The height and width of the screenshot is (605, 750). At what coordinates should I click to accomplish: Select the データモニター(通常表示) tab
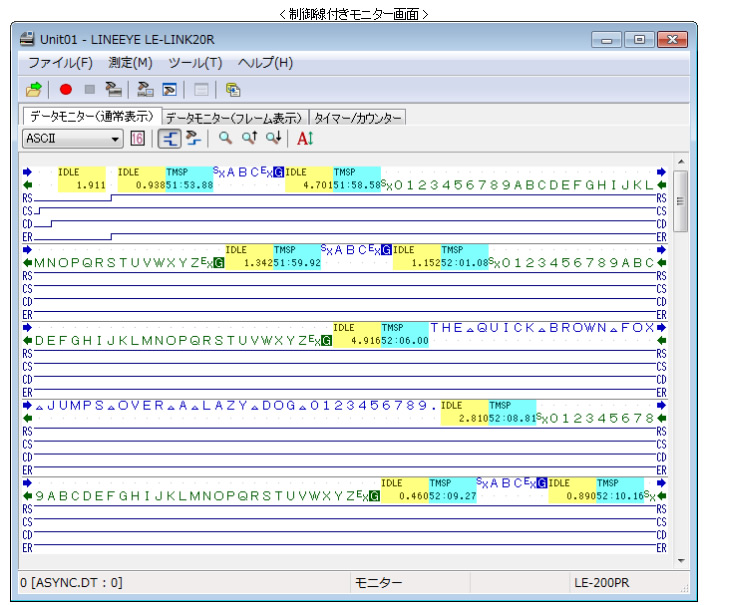pyautogui.click(x=91, y=117)
